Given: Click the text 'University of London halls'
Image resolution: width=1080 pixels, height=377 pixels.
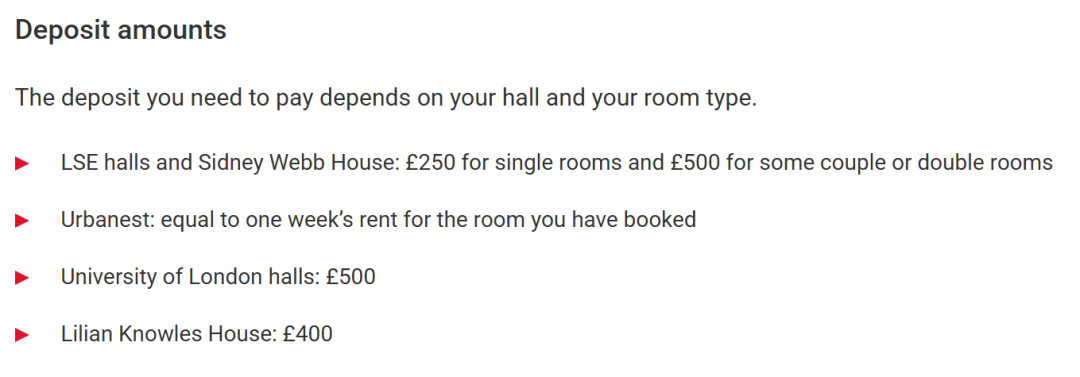Looking at the screenshot, I should click(191, 277).
